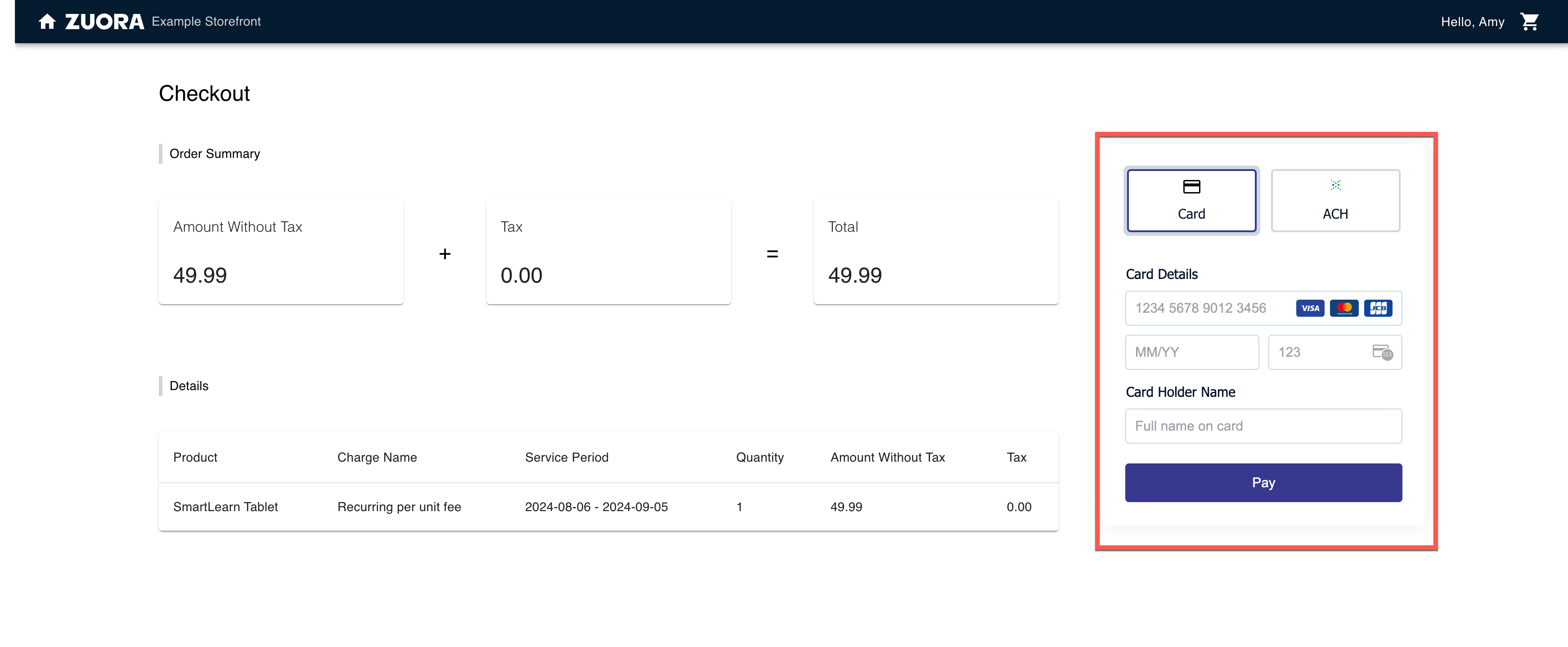Click the home icon in the navigation bar

46,21
